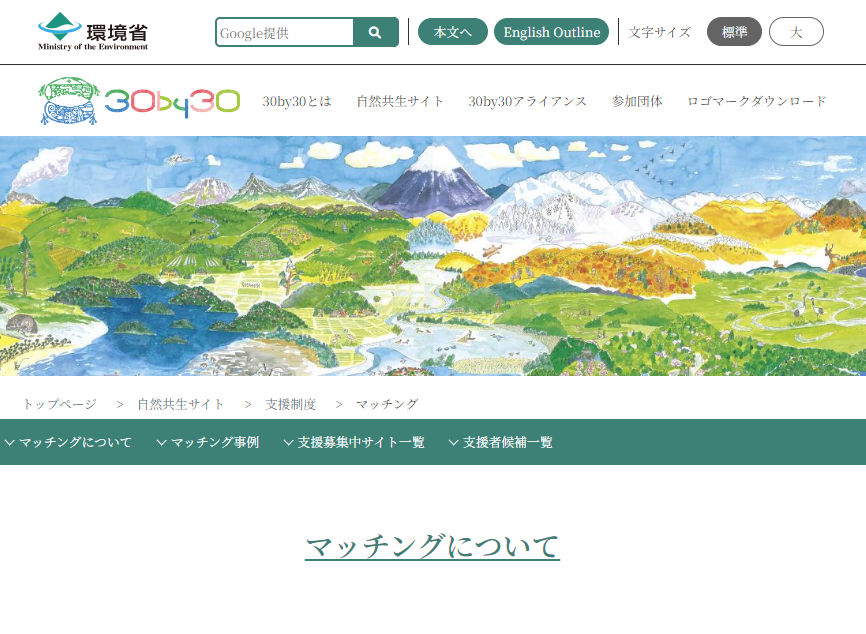Click the トップページ breadcrumb link
The height and width of the screenshot is (634, 866).
pyautogui.click(x=60, y=404)
